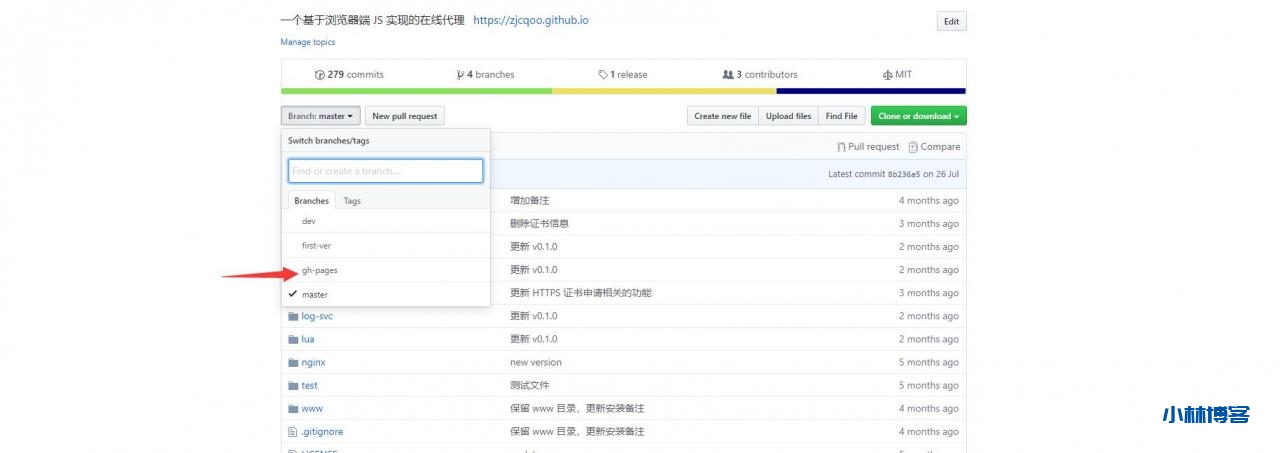Viewport: 1280px width, 453px height.
Task: Click the checkmark beside master
Action: (x=292, y=294)
